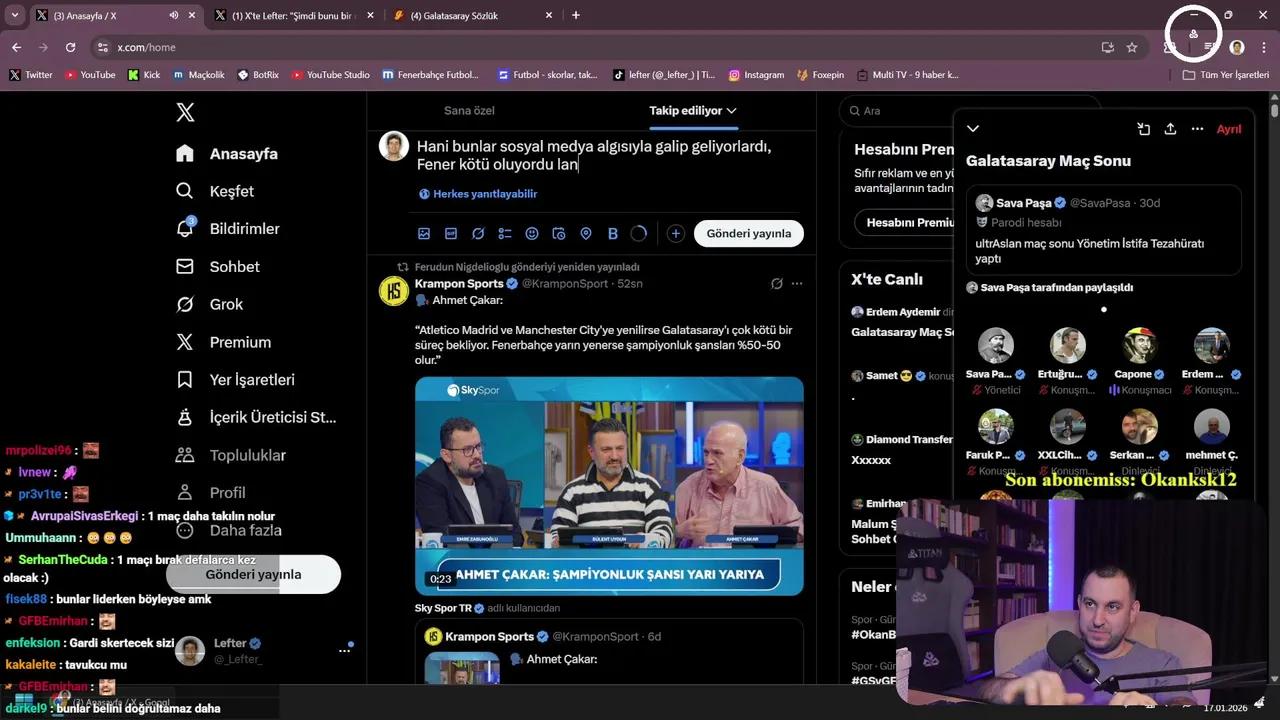The width and height of the screenshot is (1280, 720).
Task: Open the YouTube bookmark
Action: [90, 75]
